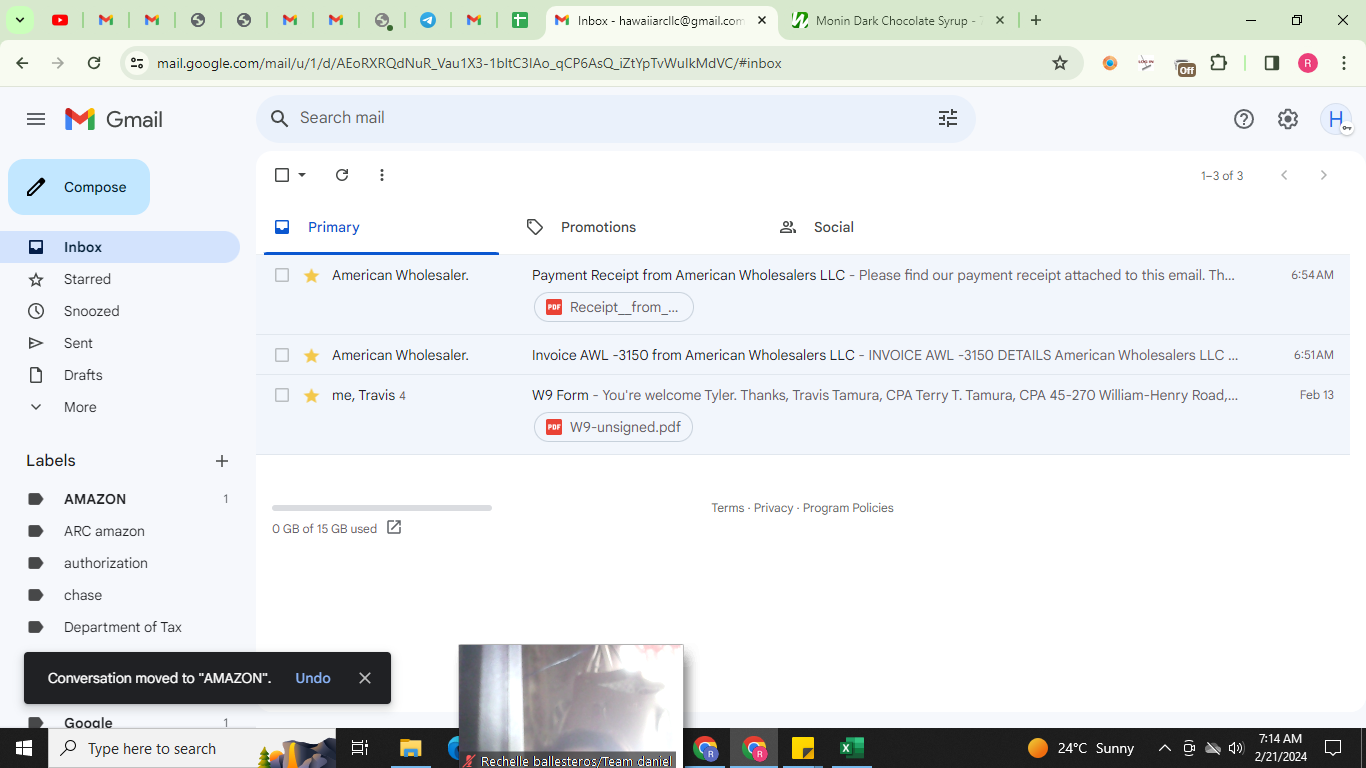The width and height of the screenshot is (1366, 768).
Task: Open a new Chrome tab
Action: 1036,20
